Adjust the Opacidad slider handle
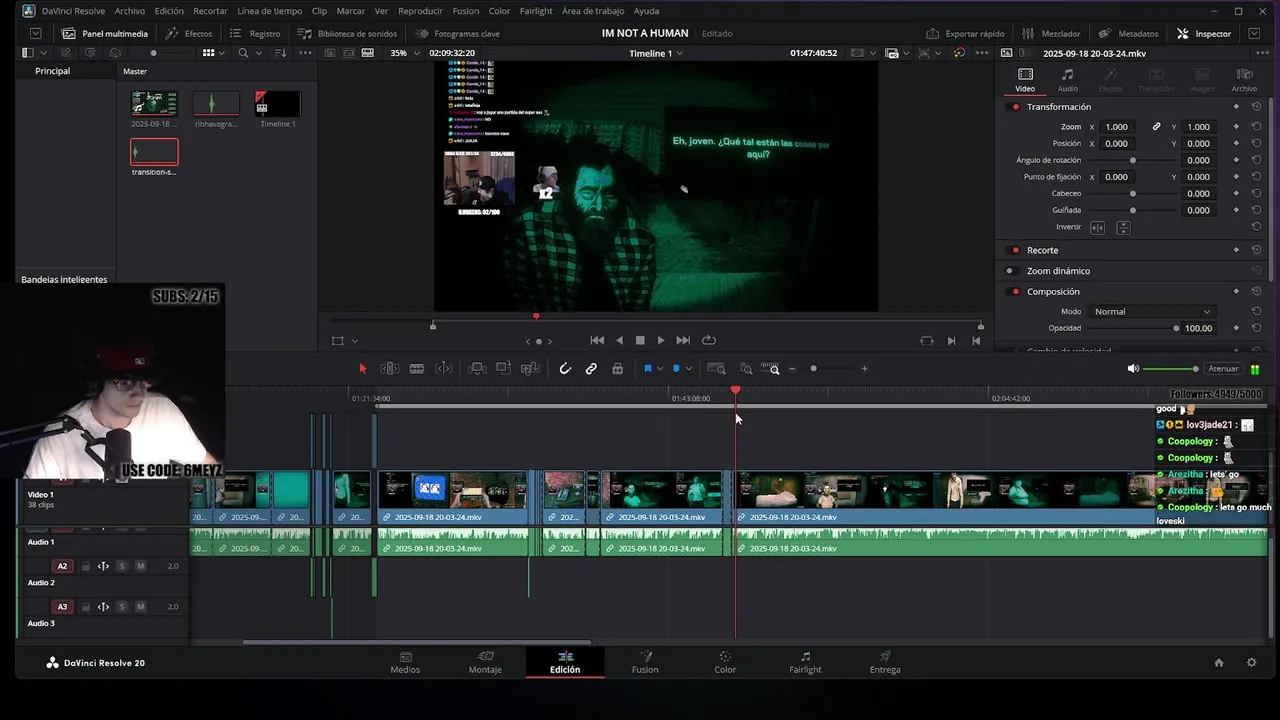The image size is (1280, 720). pyautogui.click(x=1176, y=328)
